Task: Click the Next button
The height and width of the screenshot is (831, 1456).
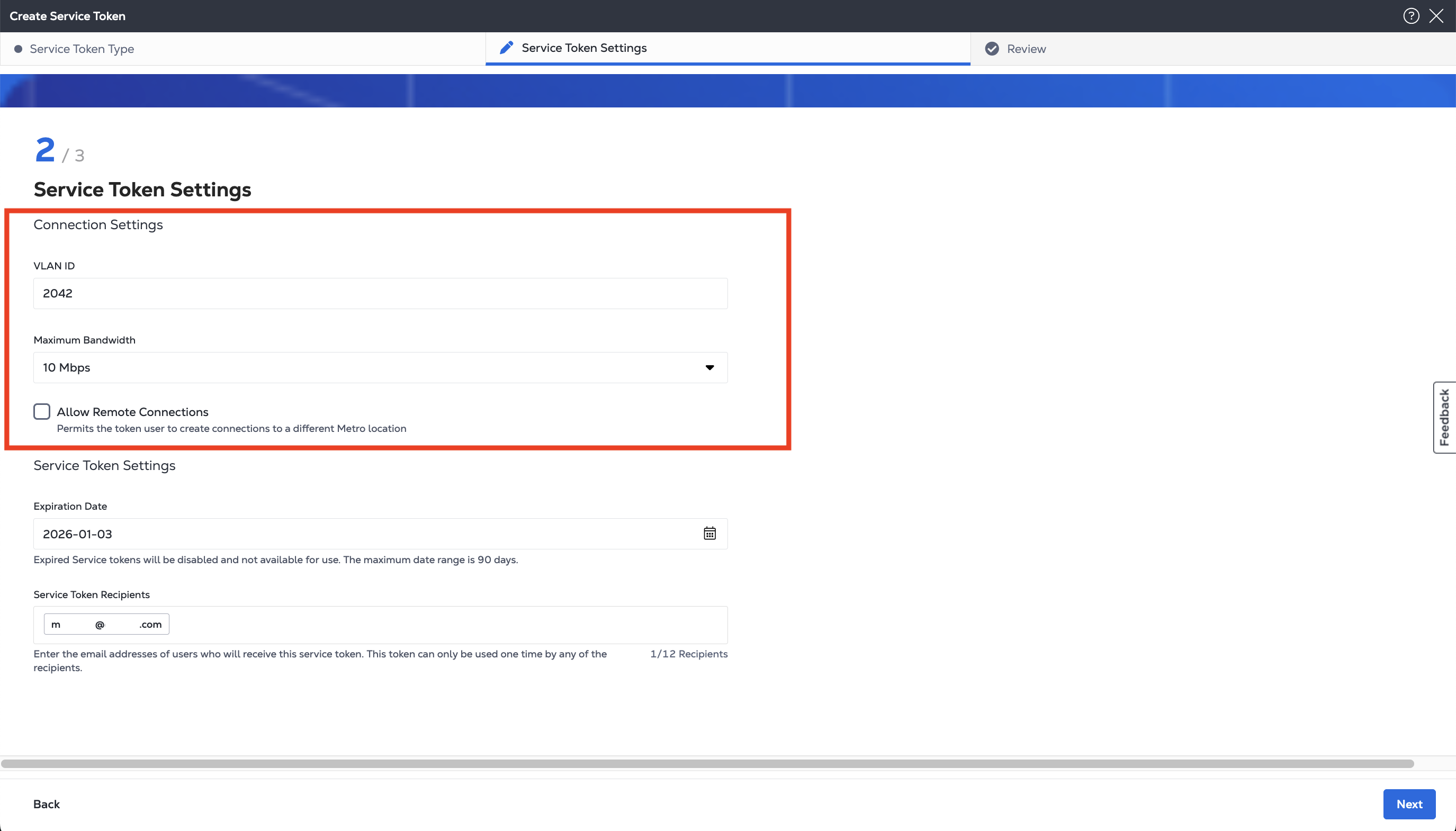Action: pos(1409,804)
